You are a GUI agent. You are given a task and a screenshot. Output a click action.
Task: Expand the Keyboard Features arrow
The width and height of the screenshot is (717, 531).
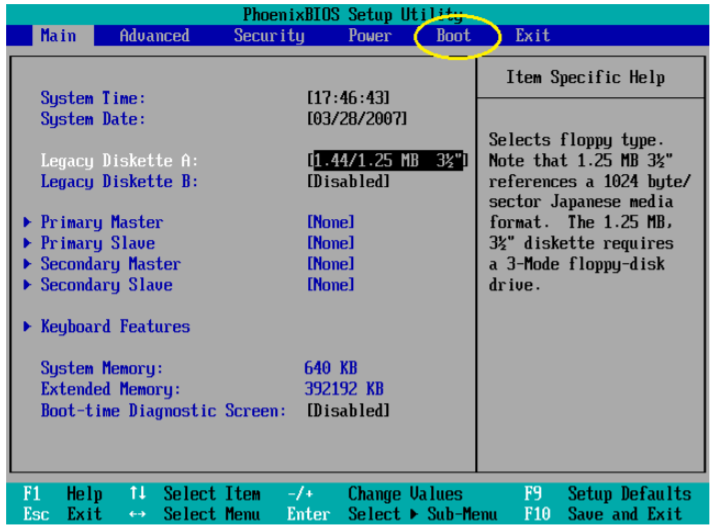27,327
